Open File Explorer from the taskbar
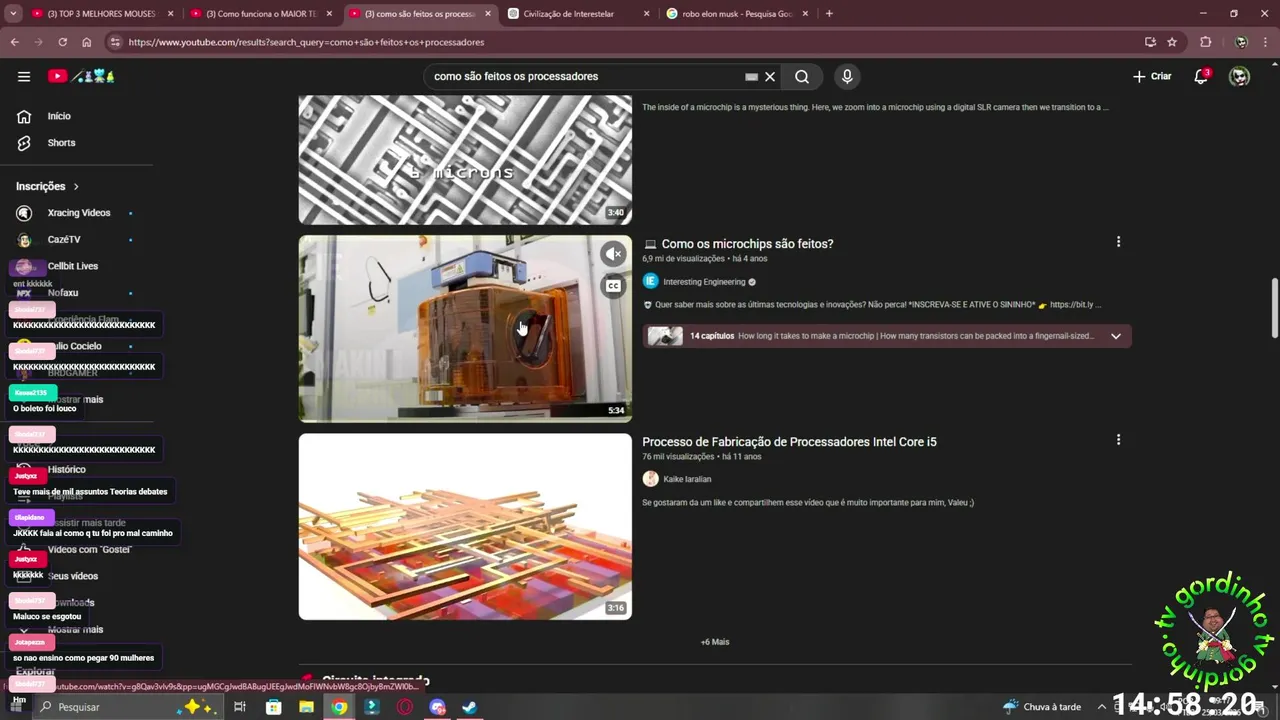 click(x=306, y=707)
